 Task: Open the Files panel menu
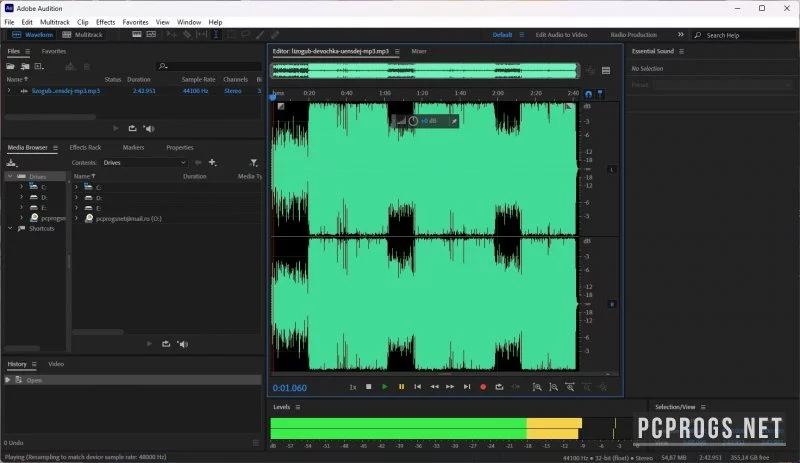pyautogui.click(x=28, y=52)
